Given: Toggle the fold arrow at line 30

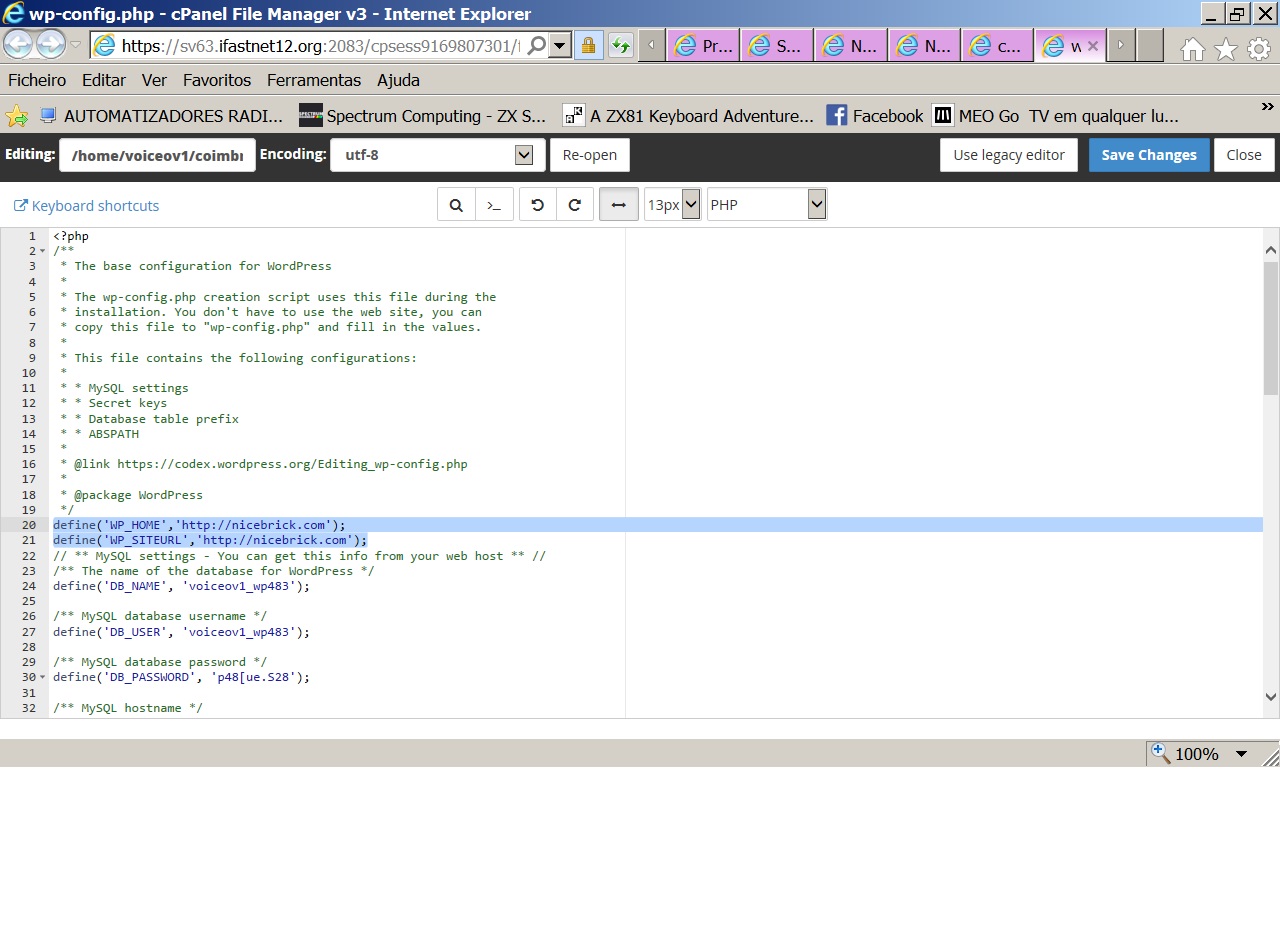Looking at the screenshot, I should (x=42, y=677).
